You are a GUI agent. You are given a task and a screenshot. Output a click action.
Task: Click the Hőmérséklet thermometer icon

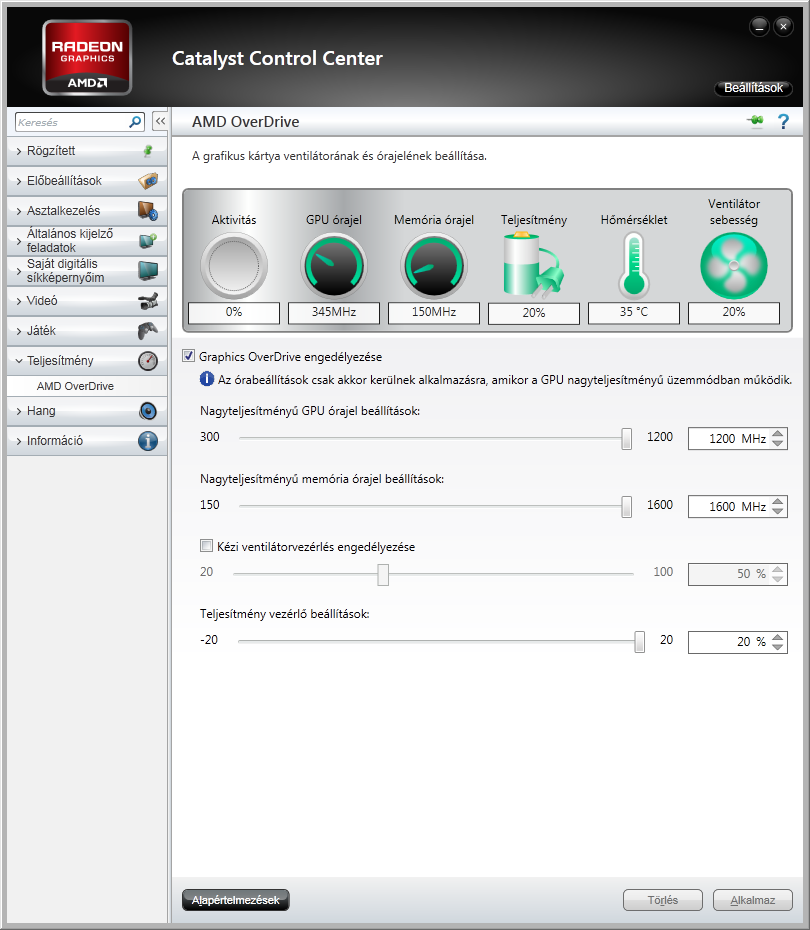[634, 266]
